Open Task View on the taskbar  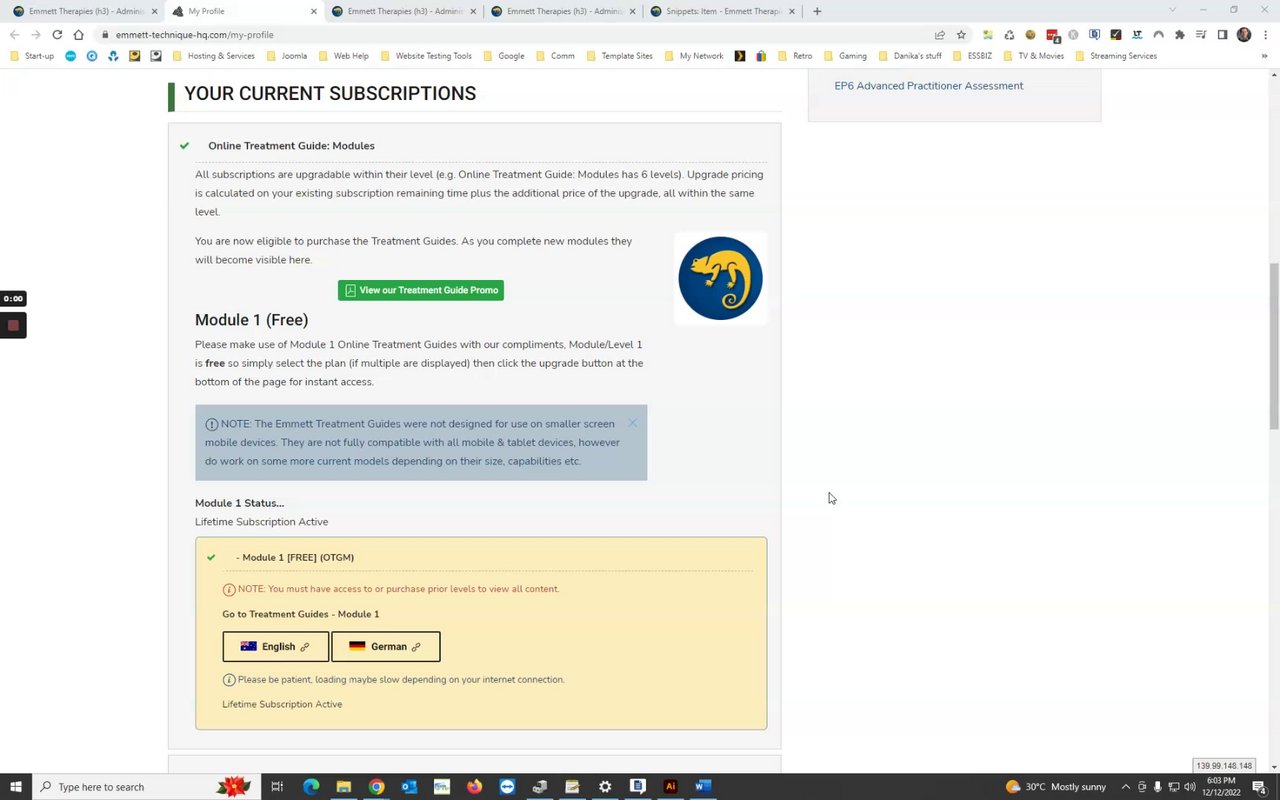(x=277, y=787)
